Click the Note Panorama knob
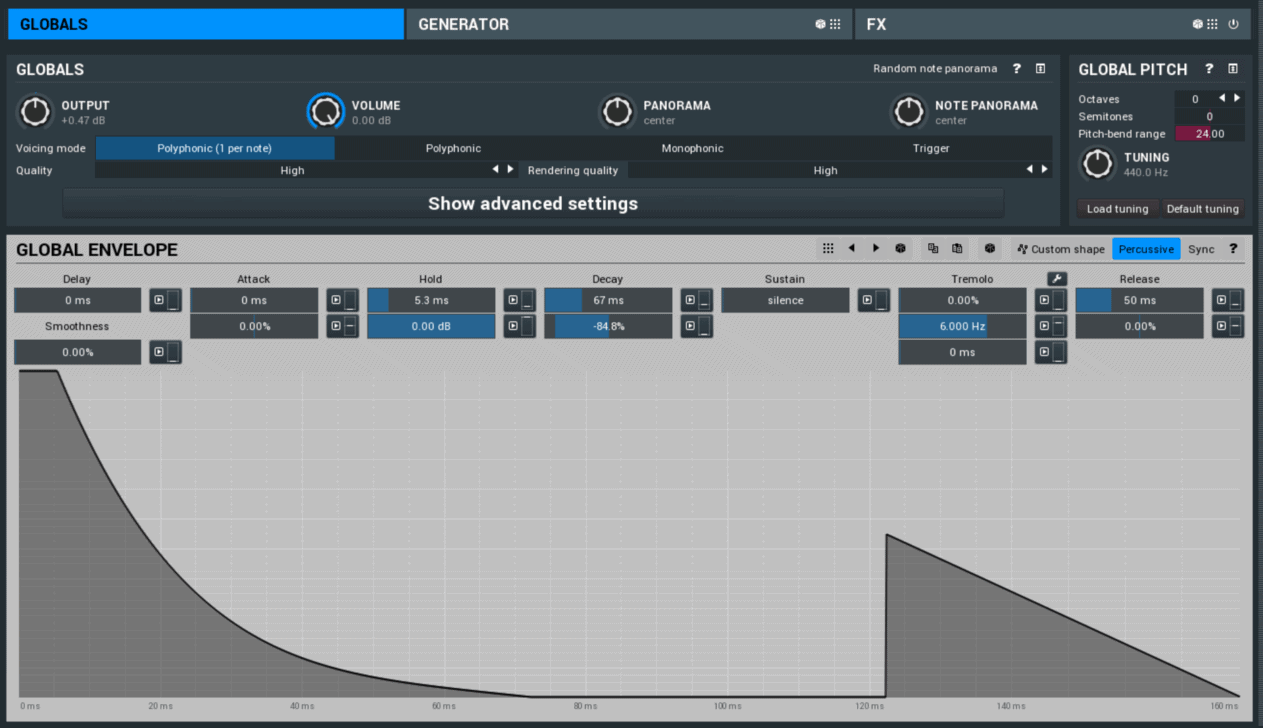1263x728 pixels. (x=910, y=112)
